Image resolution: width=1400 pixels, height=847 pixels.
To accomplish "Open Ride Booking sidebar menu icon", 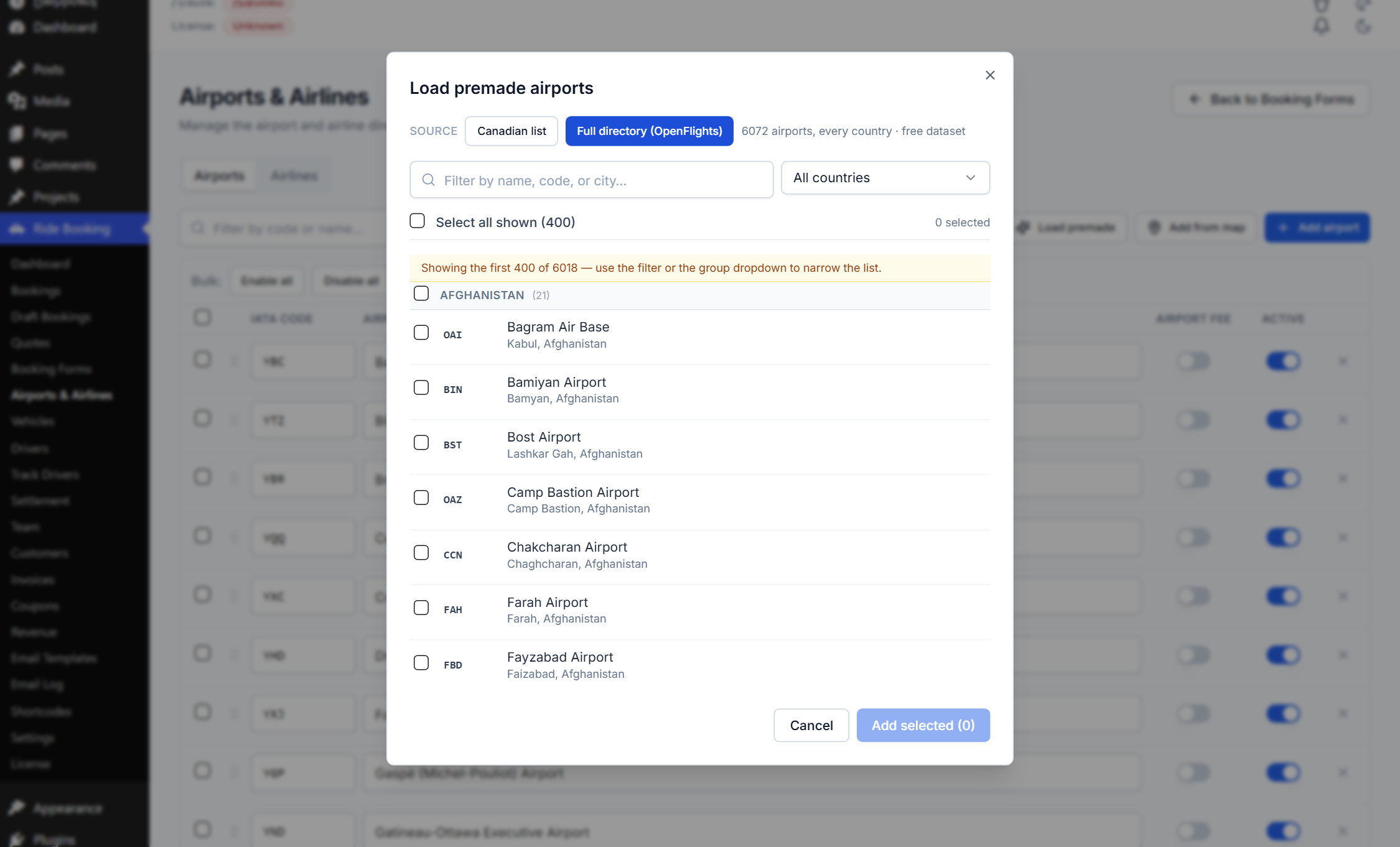I will tap(17, 229).
